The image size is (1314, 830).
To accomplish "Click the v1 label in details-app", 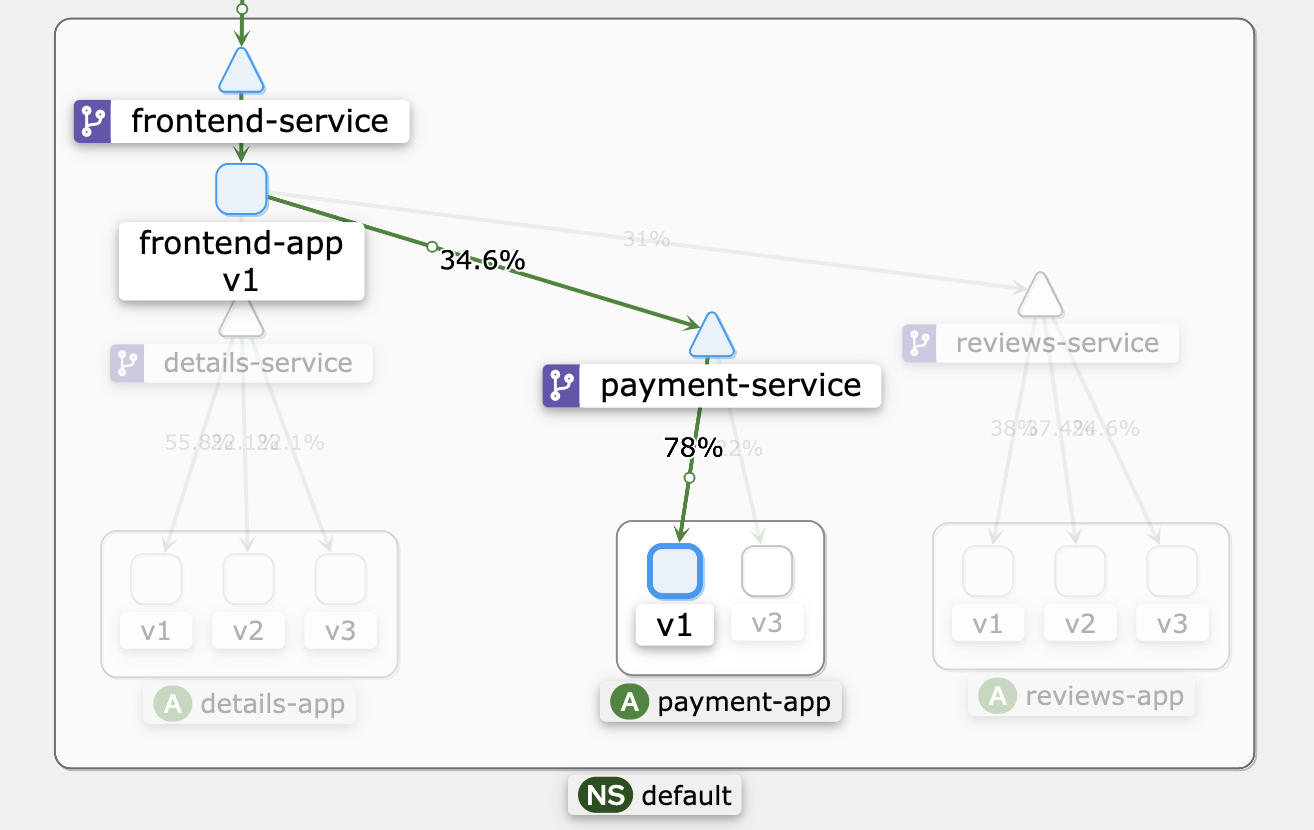I will [156, 631].
